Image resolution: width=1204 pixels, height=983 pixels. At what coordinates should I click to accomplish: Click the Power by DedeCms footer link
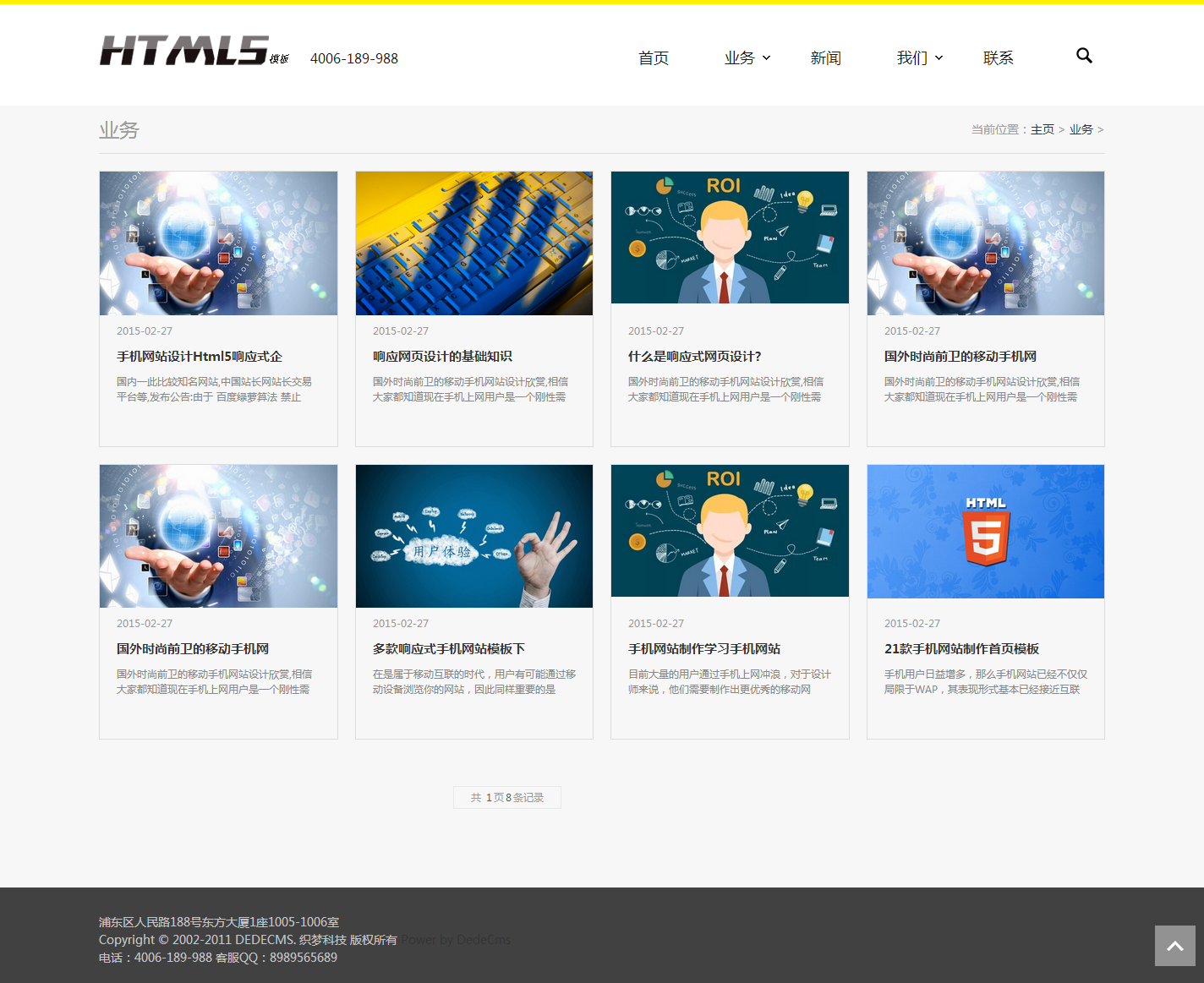tap(456, 940)
